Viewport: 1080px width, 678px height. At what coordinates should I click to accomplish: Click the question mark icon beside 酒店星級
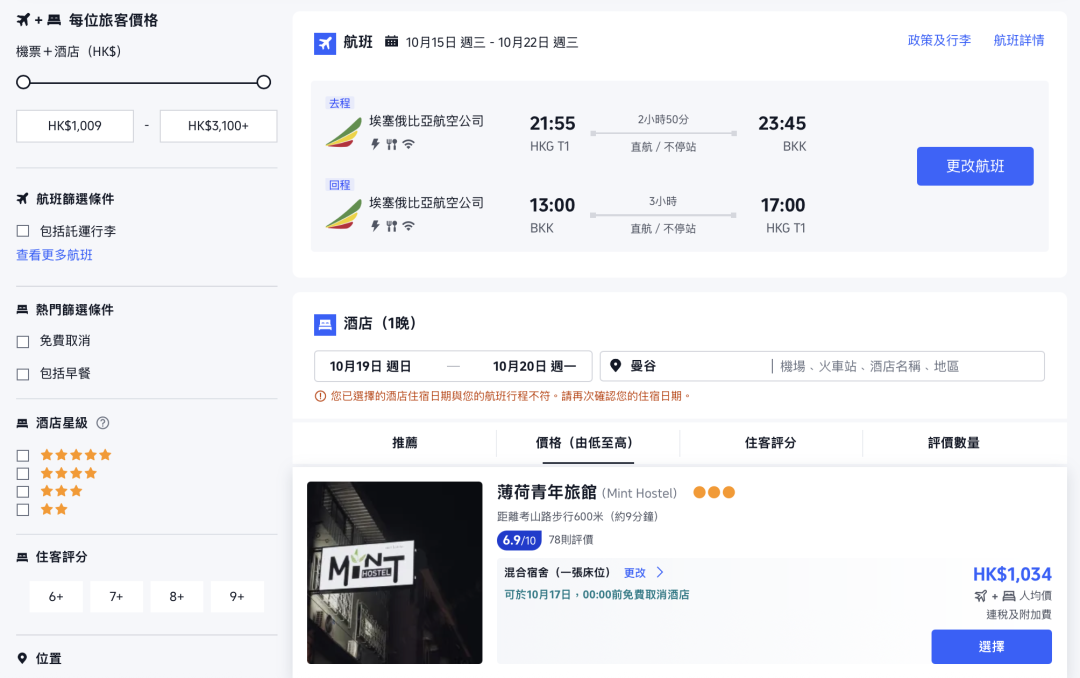click(x=103, y=423)
